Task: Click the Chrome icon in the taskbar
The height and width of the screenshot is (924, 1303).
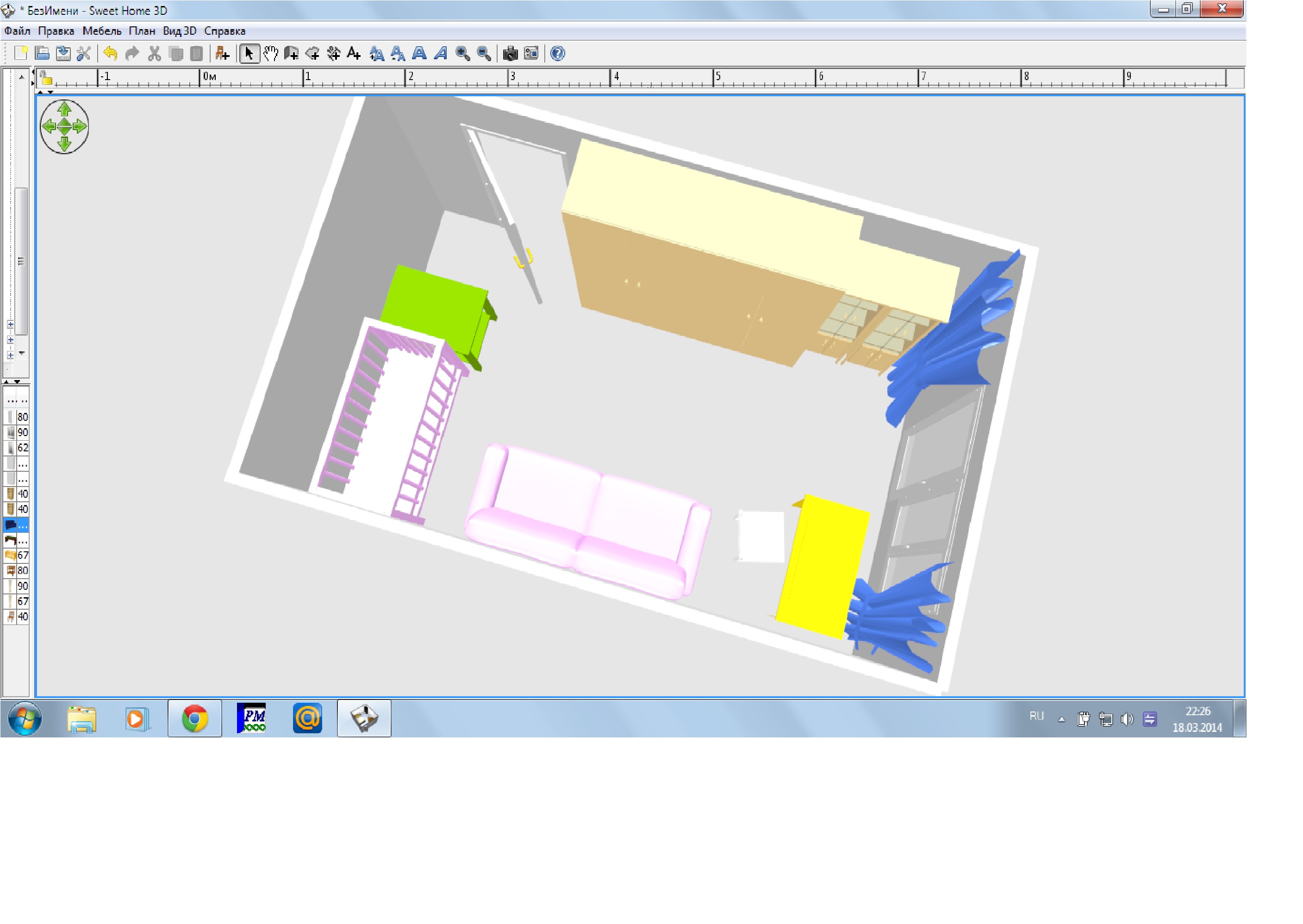Action: click(x=194, y=719)
